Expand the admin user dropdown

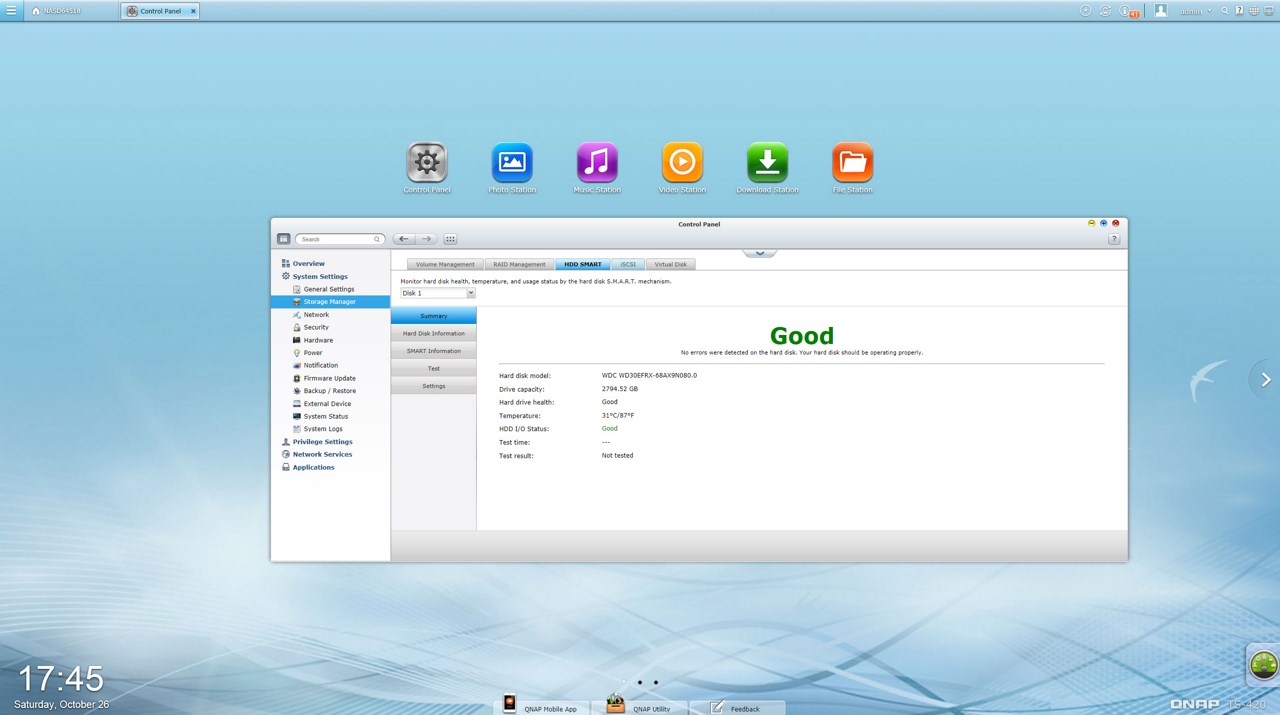1209,11
